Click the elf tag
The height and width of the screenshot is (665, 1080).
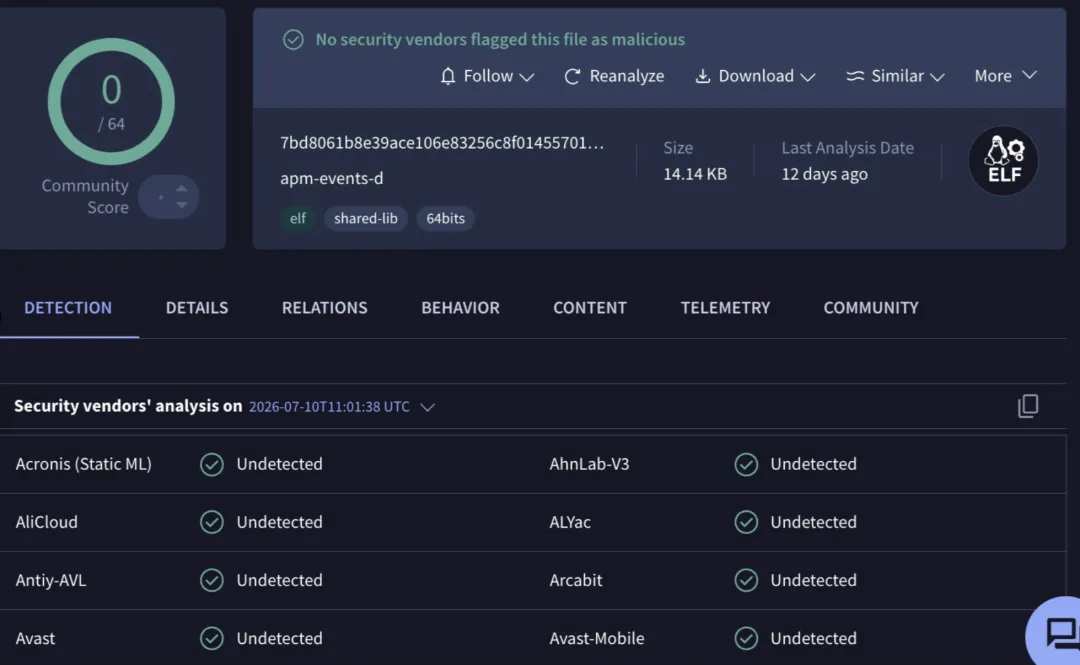(x=298, y=218)
